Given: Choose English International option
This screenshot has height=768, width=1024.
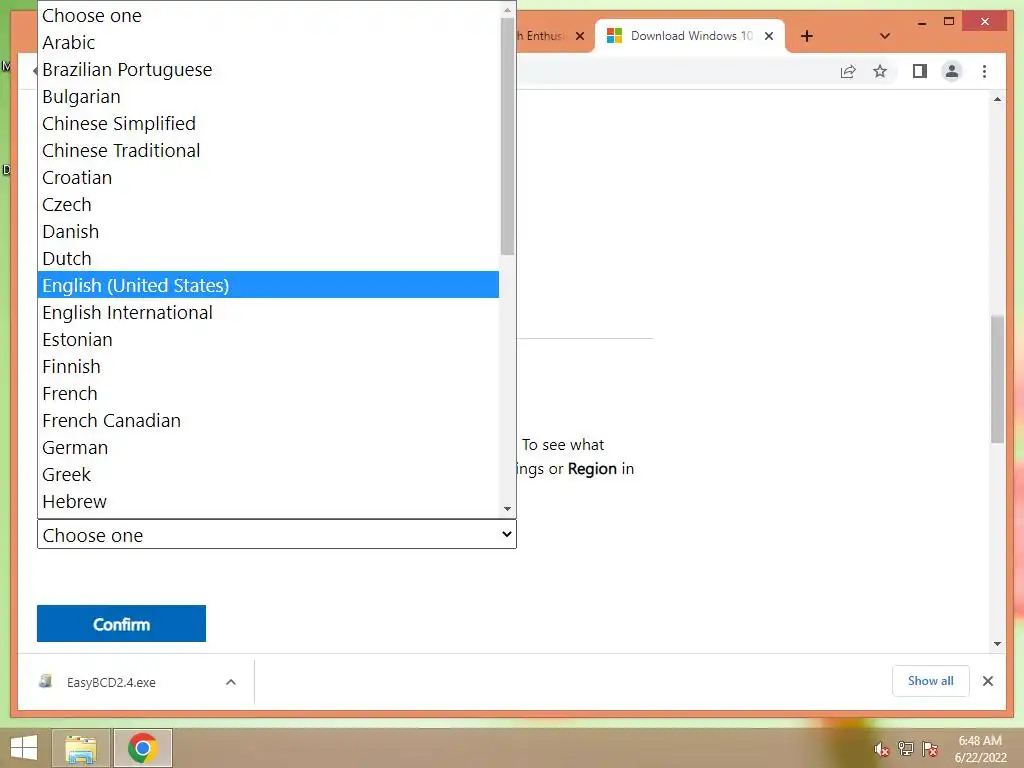Looking at the screenshot, I should pyautogui.click(x=268, y=312).
